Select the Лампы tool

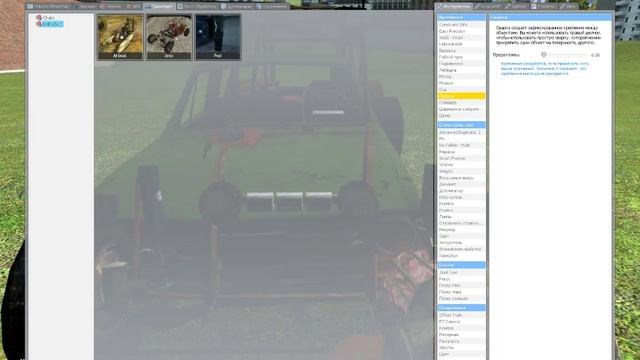(461, 217)
